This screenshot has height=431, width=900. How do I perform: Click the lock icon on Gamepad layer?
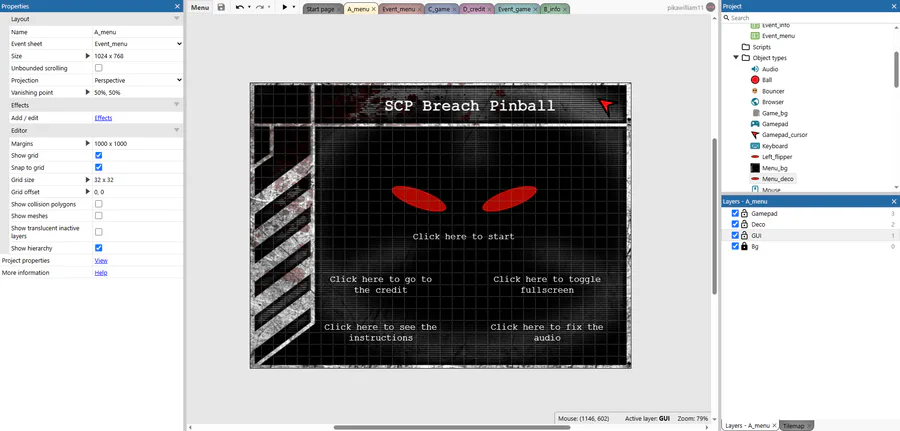point(744,213)
